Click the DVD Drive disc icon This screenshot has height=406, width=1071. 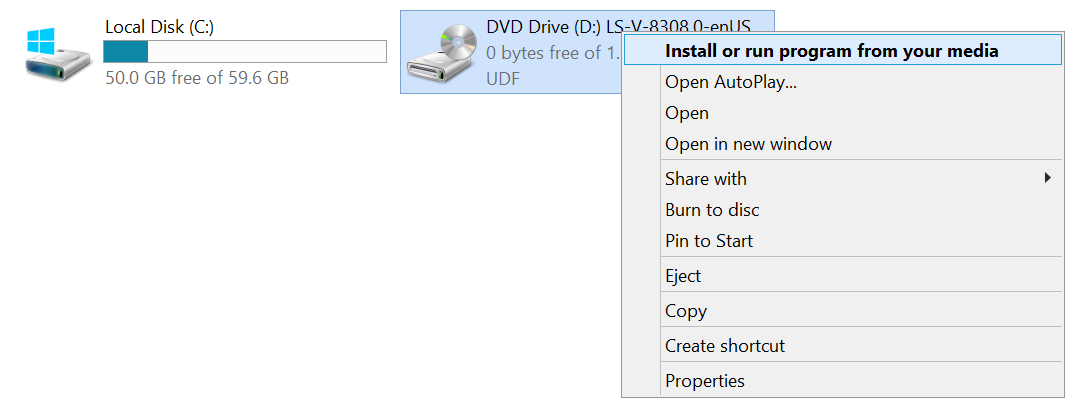pyautogui.click(x=443, y=52)
